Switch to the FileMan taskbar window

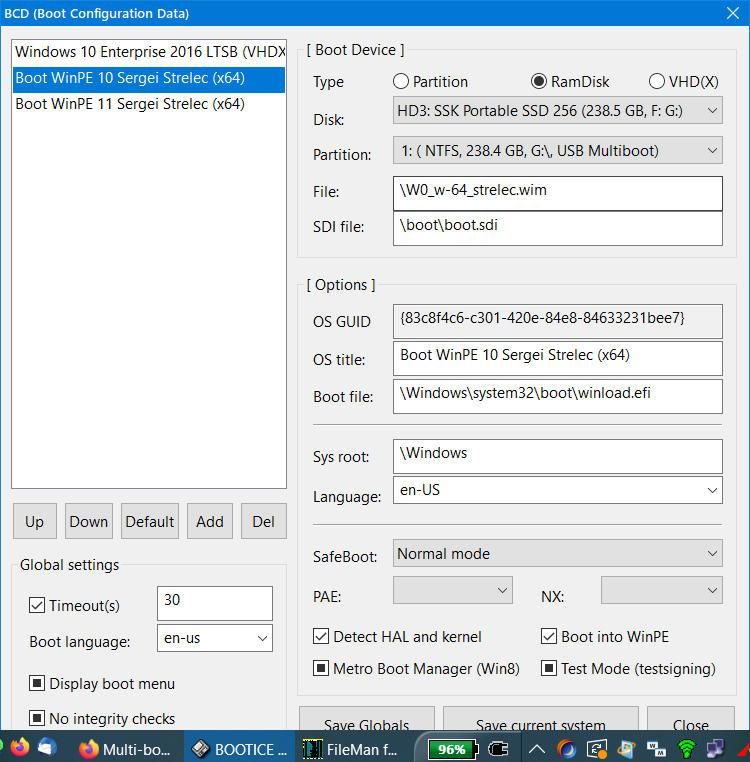click(351, 749)
